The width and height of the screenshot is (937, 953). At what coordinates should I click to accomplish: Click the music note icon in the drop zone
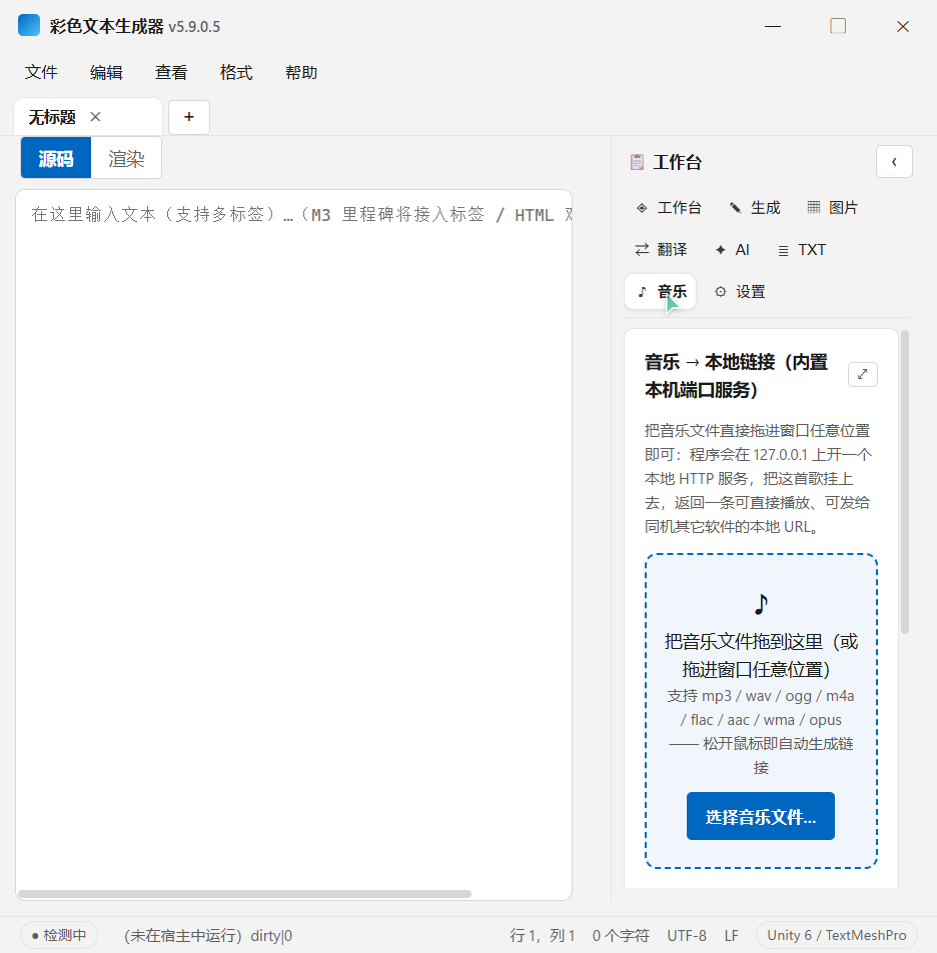coord(761,604)
